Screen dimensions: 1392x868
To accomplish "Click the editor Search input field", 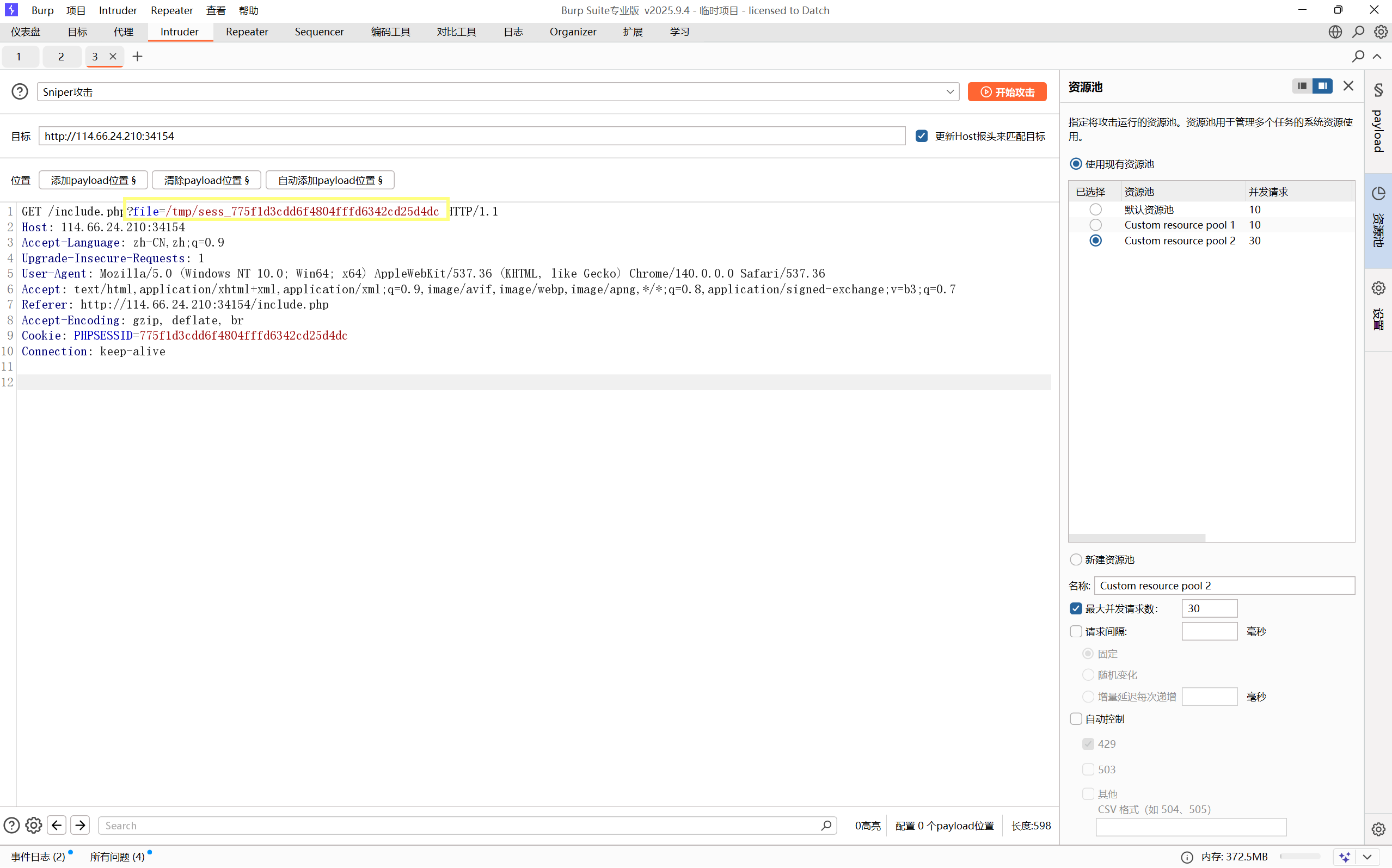I will pos(468,826).
